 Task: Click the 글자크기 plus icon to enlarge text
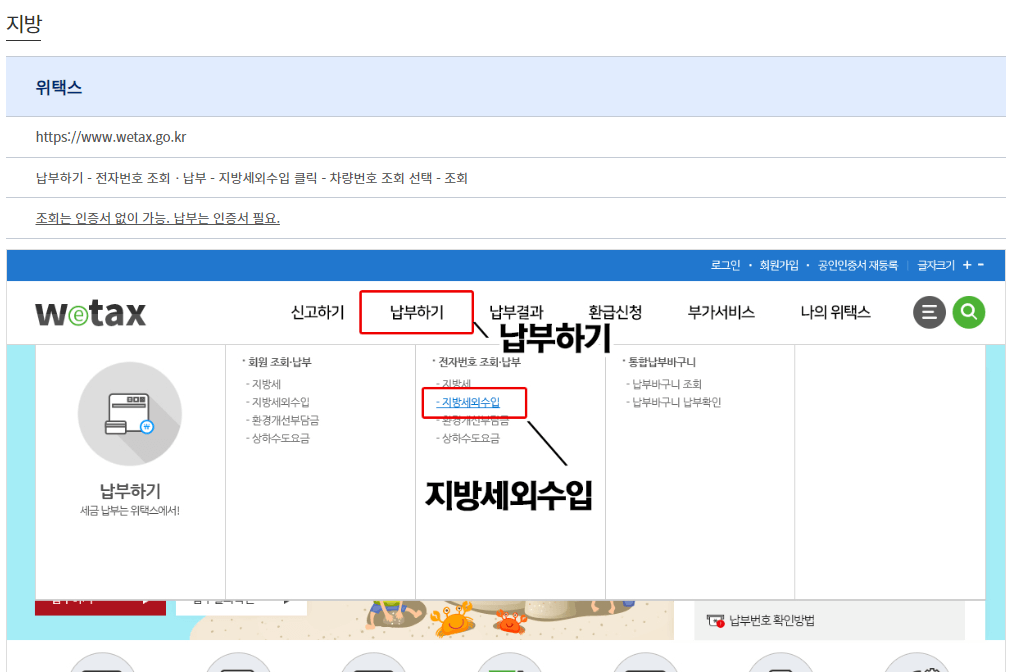(967, 264)
